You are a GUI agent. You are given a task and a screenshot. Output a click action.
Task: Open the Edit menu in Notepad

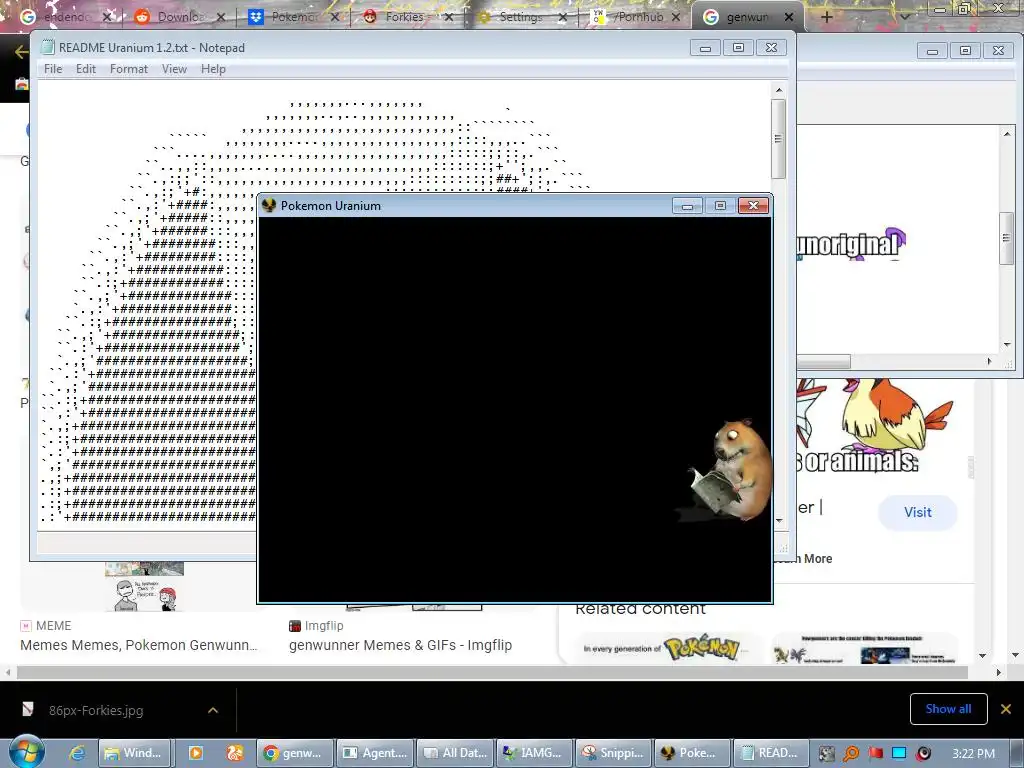coord(86,69)
